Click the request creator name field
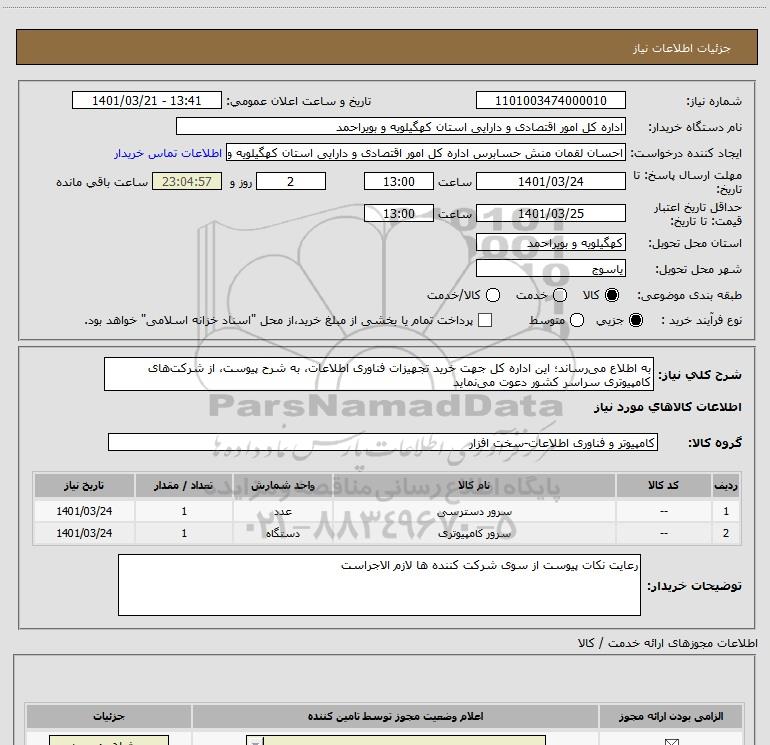The image size is (770, 745). tap(426, 153)
